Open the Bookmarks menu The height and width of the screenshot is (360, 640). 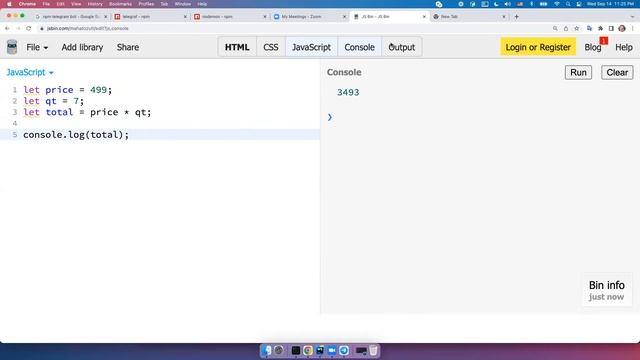click(x=120, y=4)
